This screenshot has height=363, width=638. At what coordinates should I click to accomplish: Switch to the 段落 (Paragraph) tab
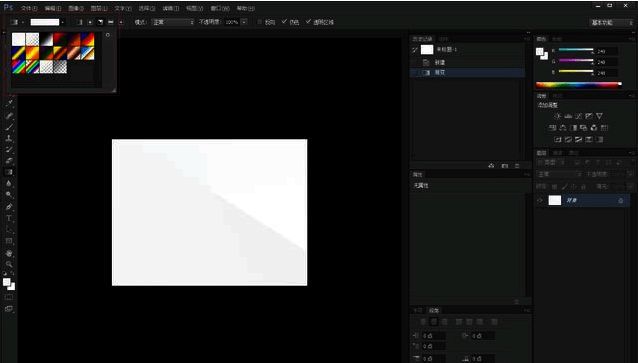point(434,311)
